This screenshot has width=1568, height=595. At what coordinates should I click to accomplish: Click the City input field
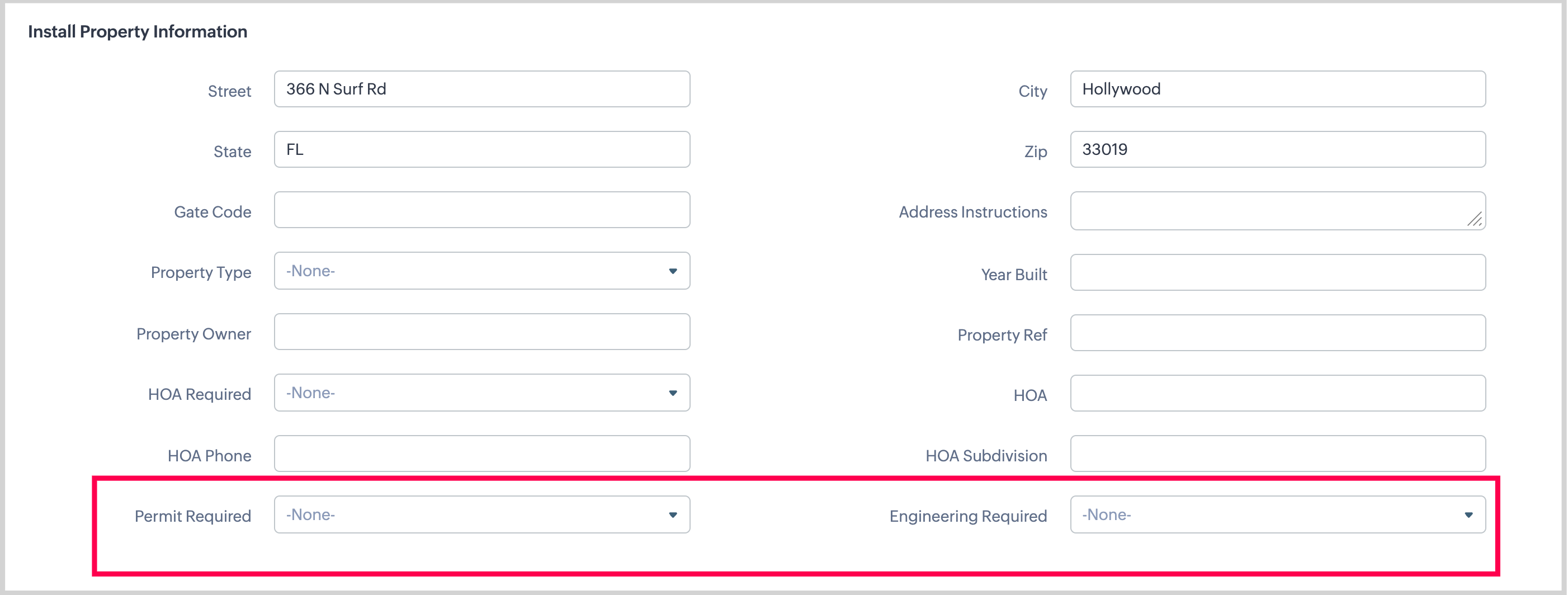pos(1277,89)
